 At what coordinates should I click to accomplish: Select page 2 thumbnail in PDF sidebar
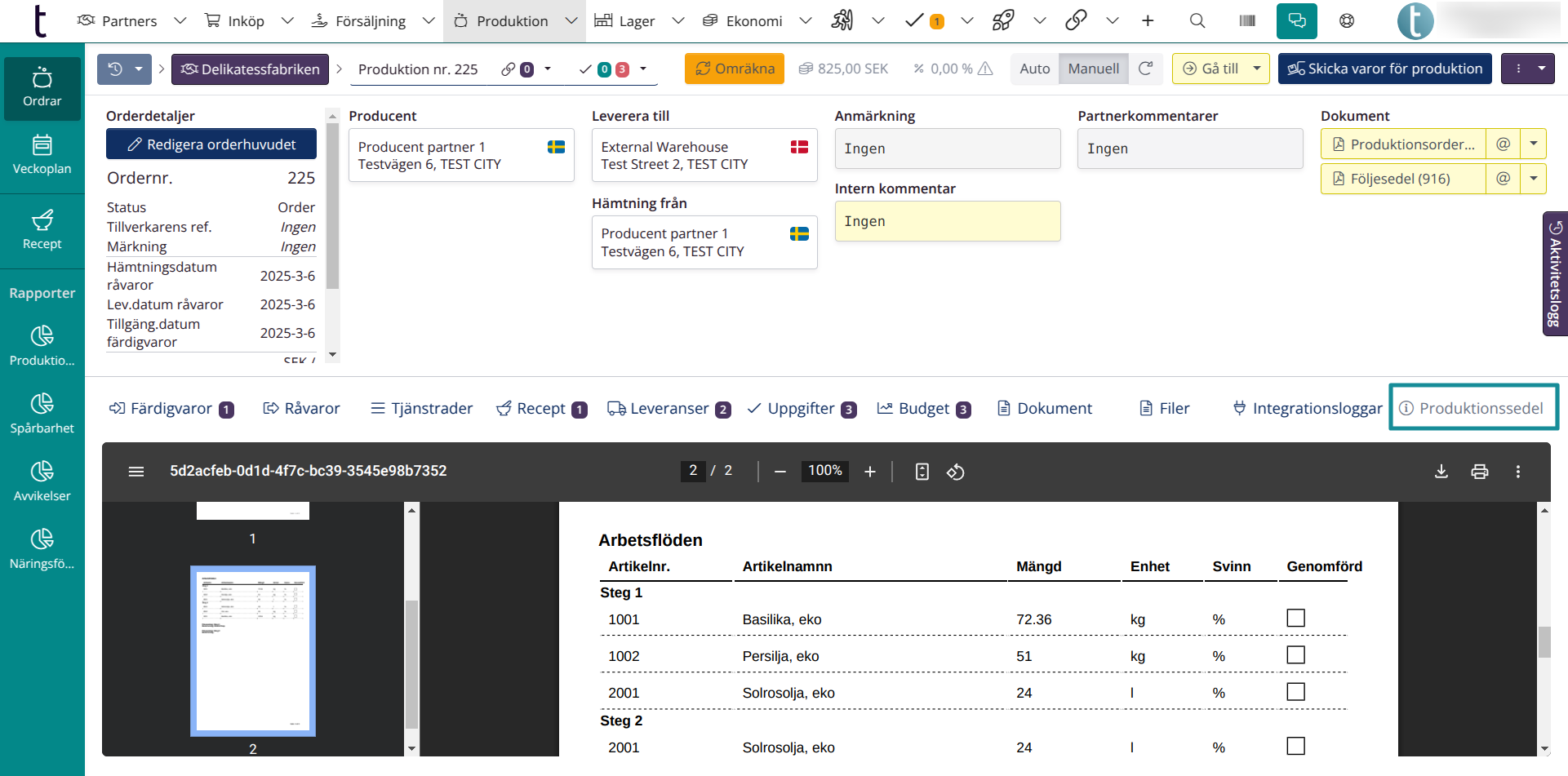(x=253, y=650)
